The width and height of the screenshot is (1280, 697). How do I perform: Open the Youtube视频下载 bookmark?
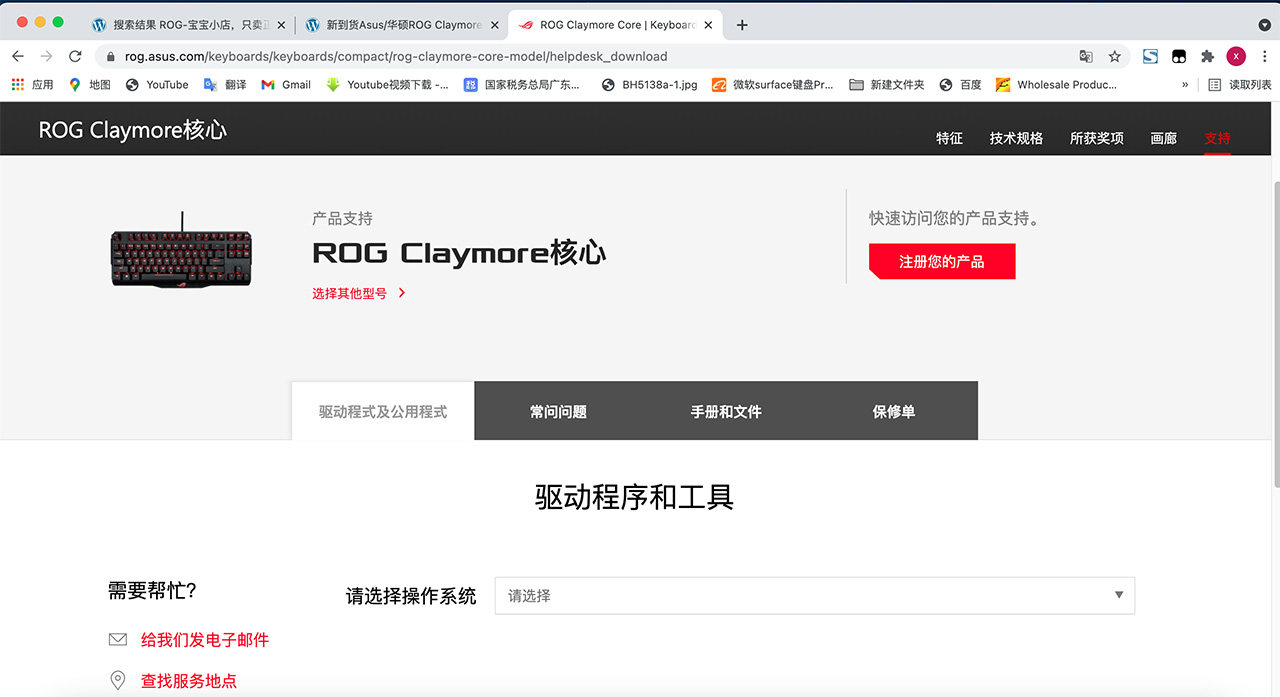388,85
